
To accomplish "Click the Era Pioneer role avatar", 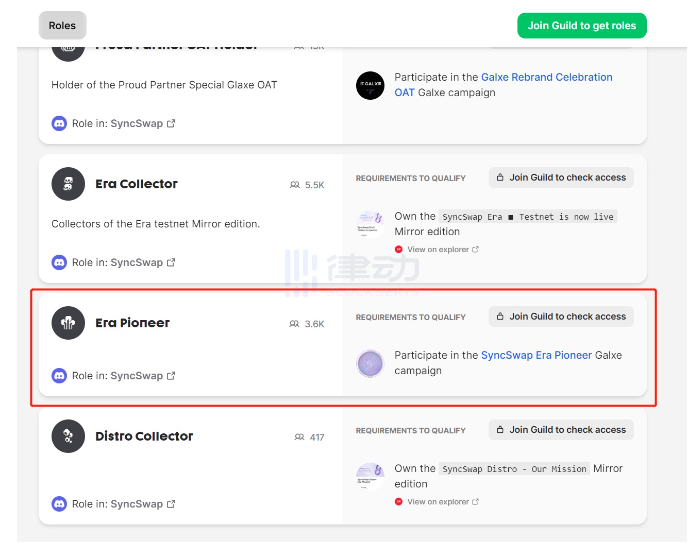I will (68, 323).
